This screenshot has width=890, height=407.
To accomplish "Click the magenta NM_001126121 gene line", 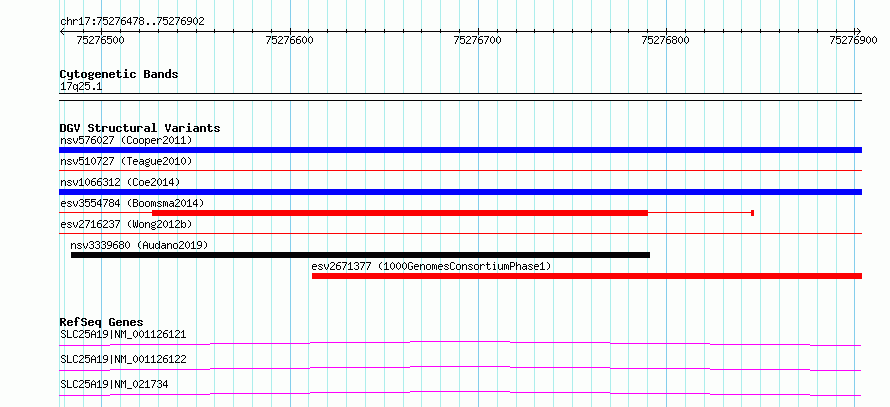I will tap(460, 343).
